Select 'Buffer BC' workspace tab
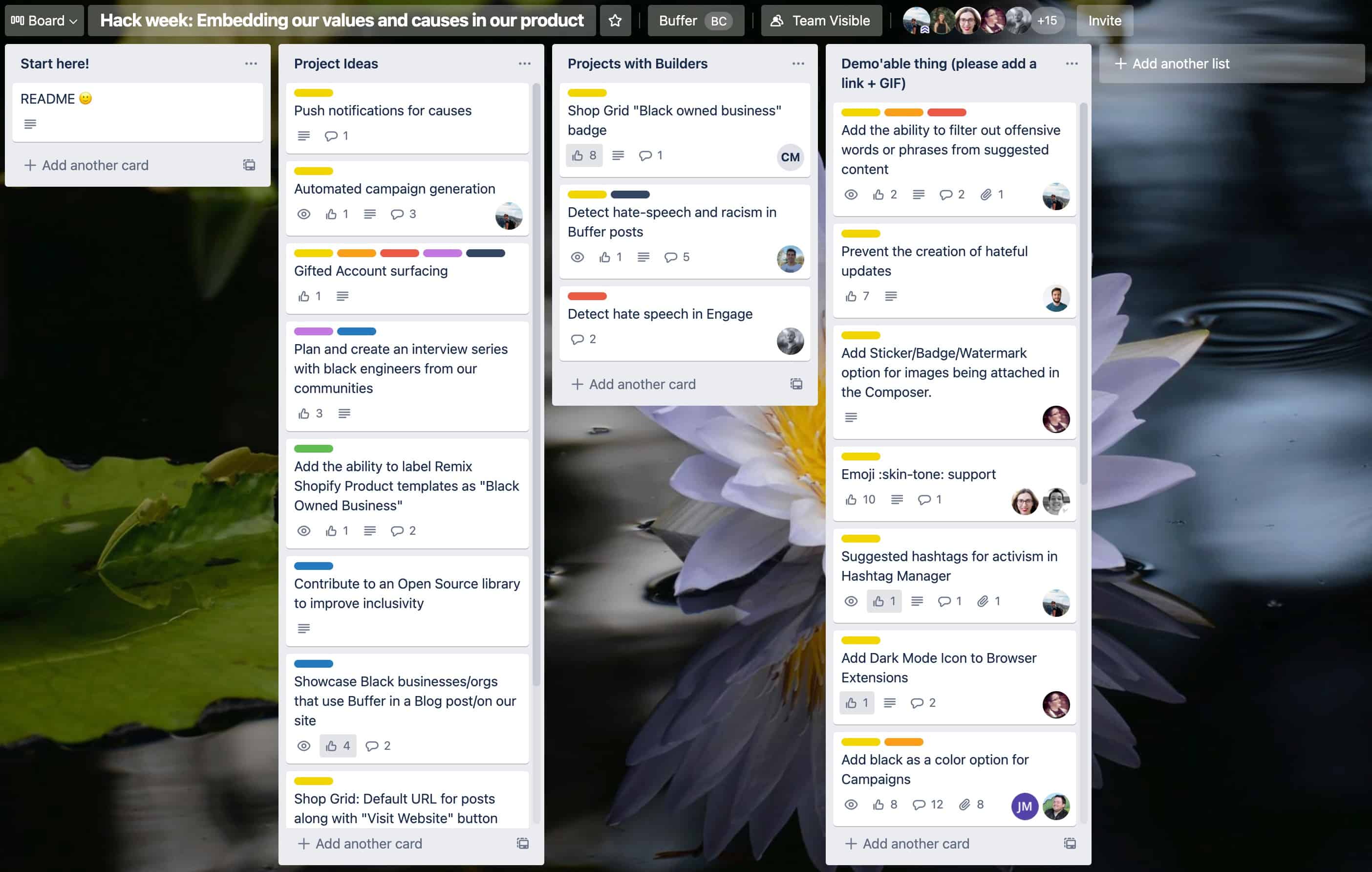 pos(693,21)
